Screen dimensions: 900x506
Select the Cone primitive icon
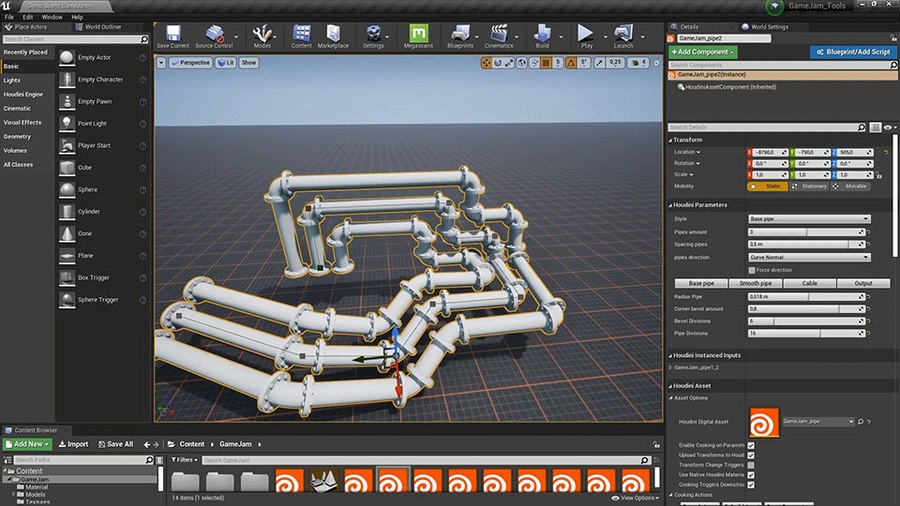(x=67, y=233)
